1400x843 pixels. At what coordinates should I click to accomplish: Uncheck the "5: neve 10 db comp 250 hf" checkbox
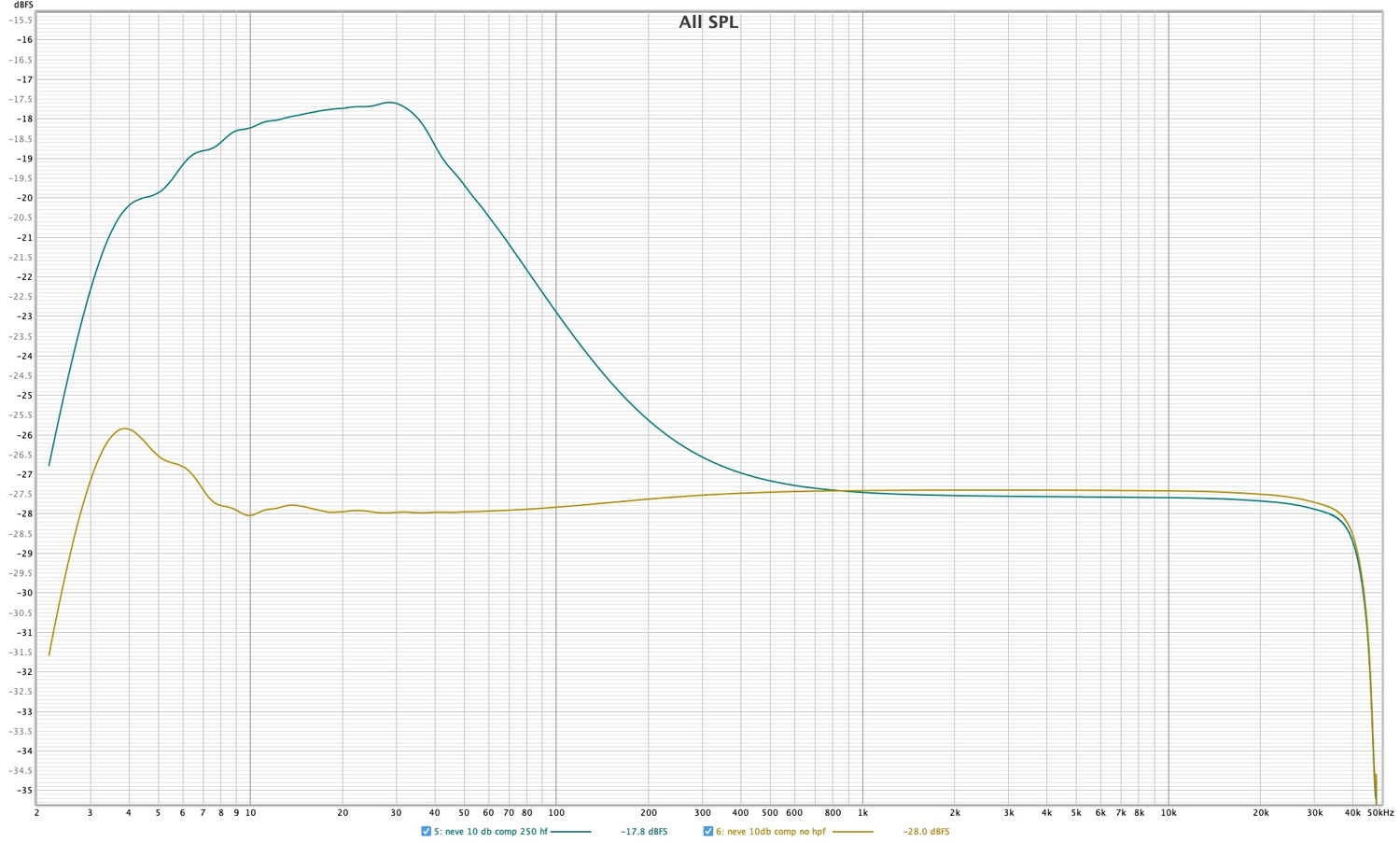click(426, 831)
